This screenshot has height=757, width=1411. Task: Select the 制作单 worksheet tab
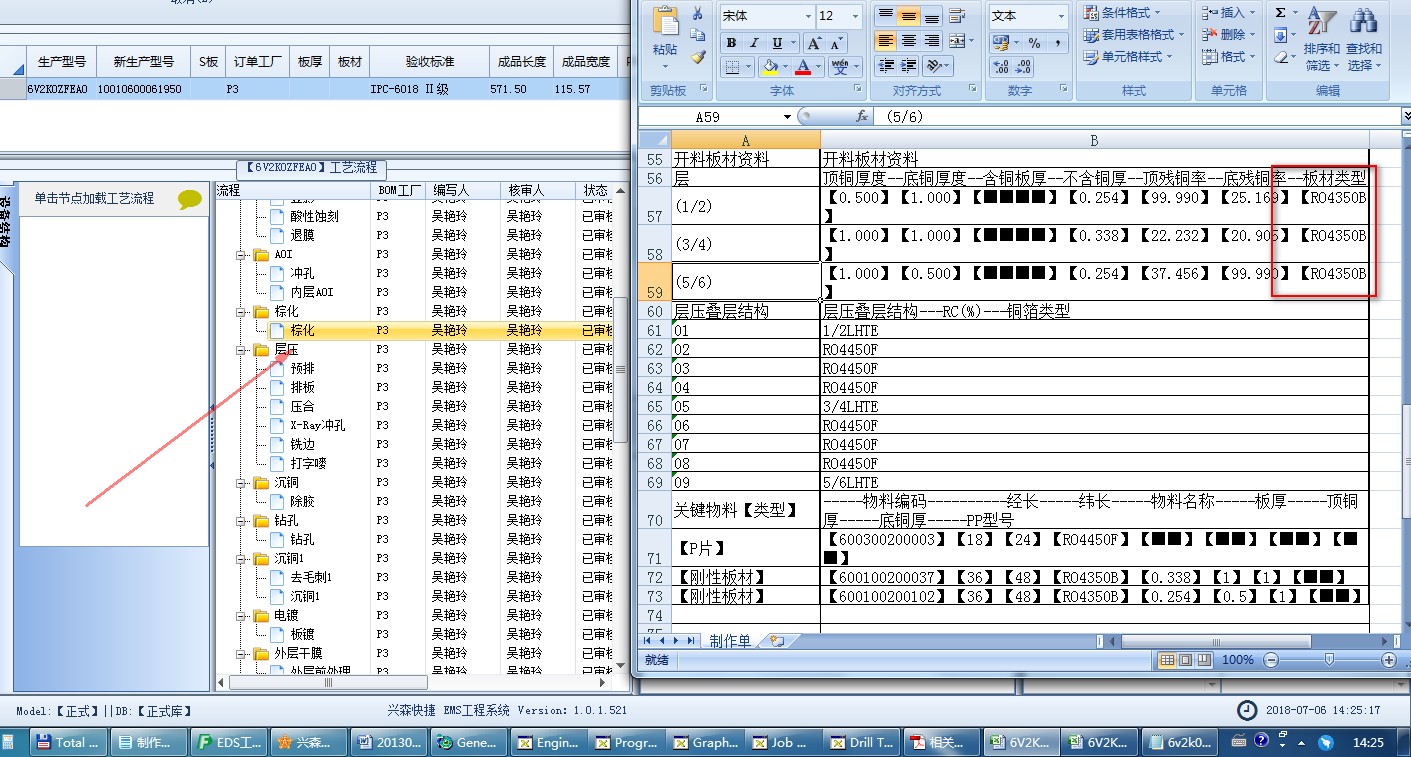click(730, 641)
